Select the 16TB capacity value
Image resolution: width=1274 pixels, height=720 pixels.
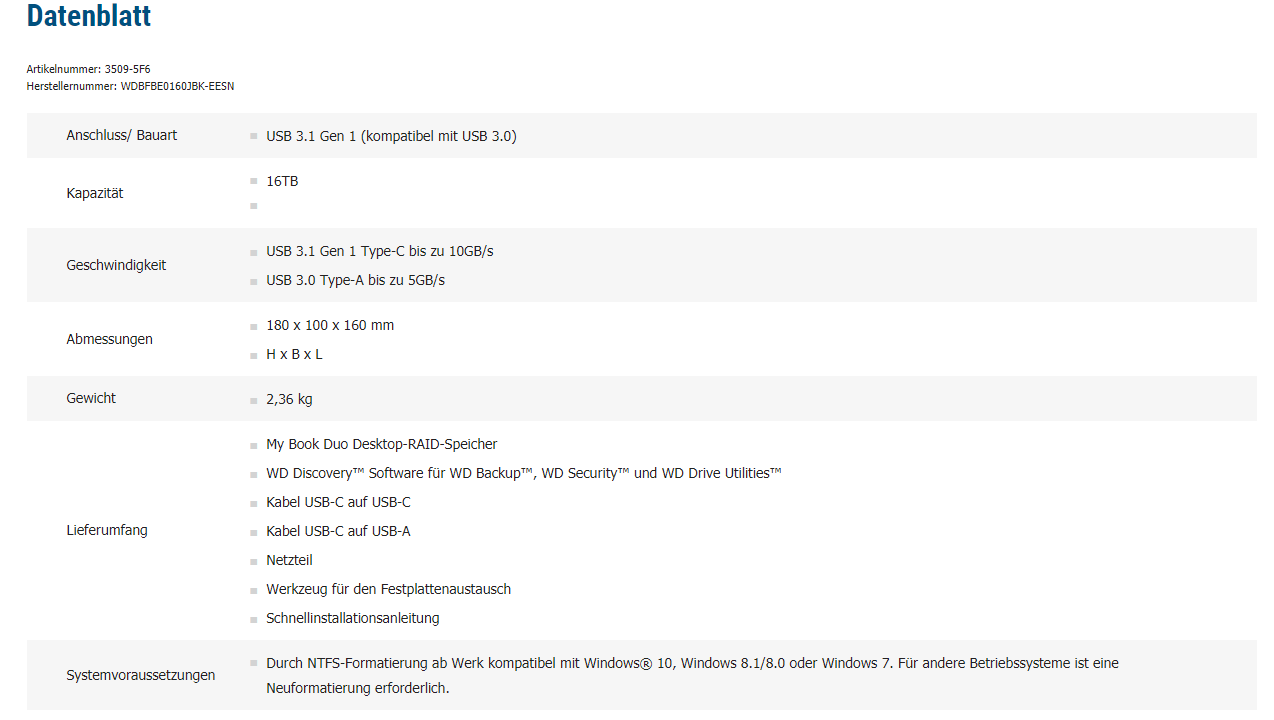[282, 181]
